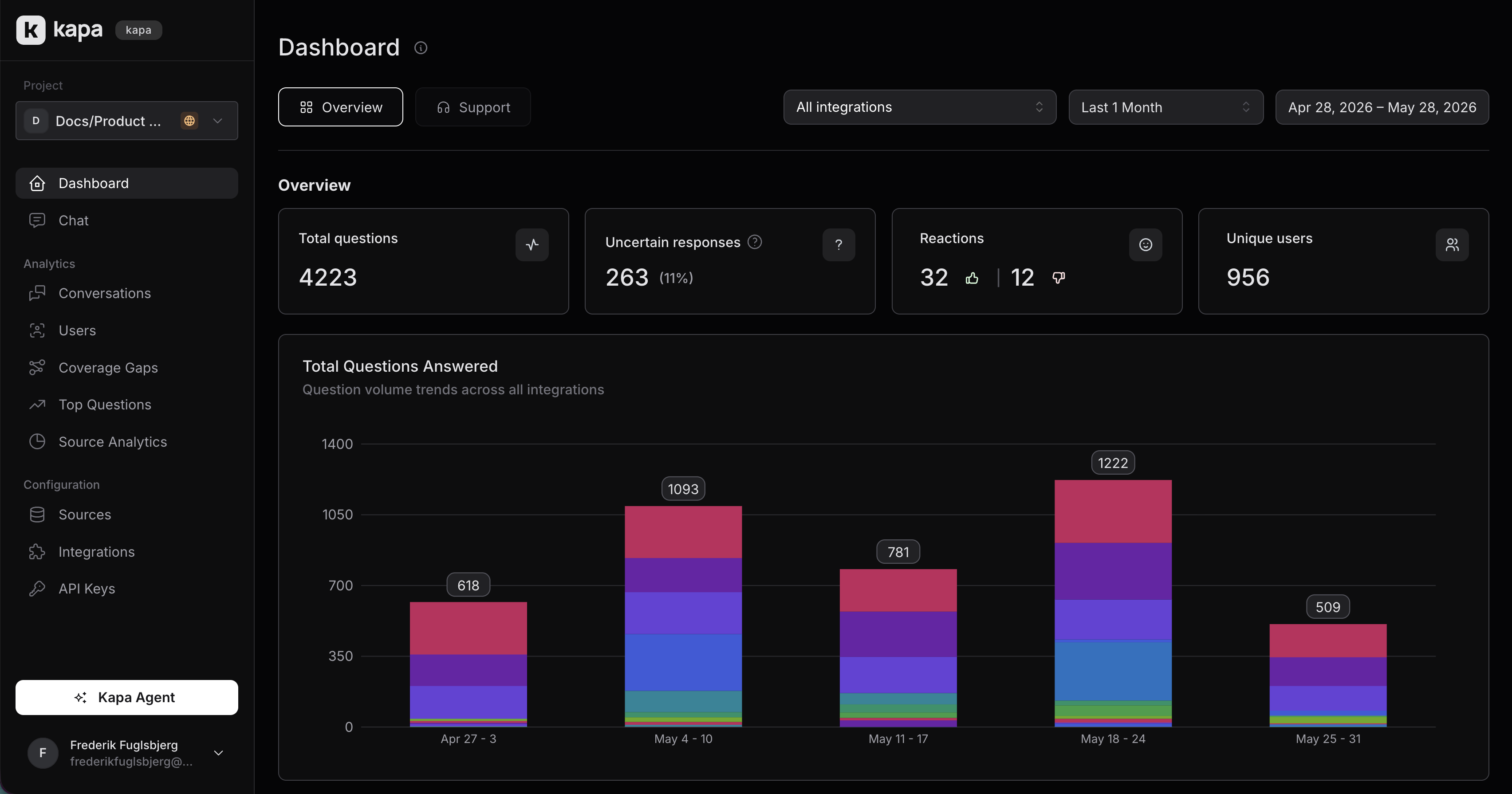
Task: Click the 1222 bar value label
Action: pos(1113,463)
